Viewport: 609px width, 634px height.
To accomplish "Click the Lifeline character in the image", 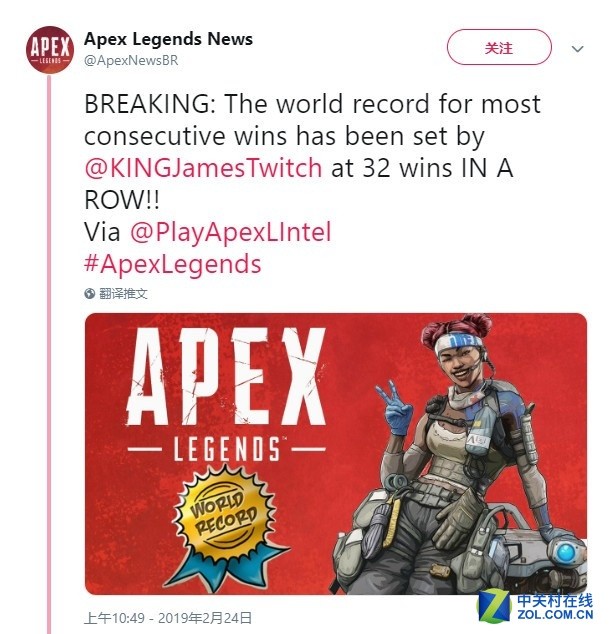I will [461, 453].
